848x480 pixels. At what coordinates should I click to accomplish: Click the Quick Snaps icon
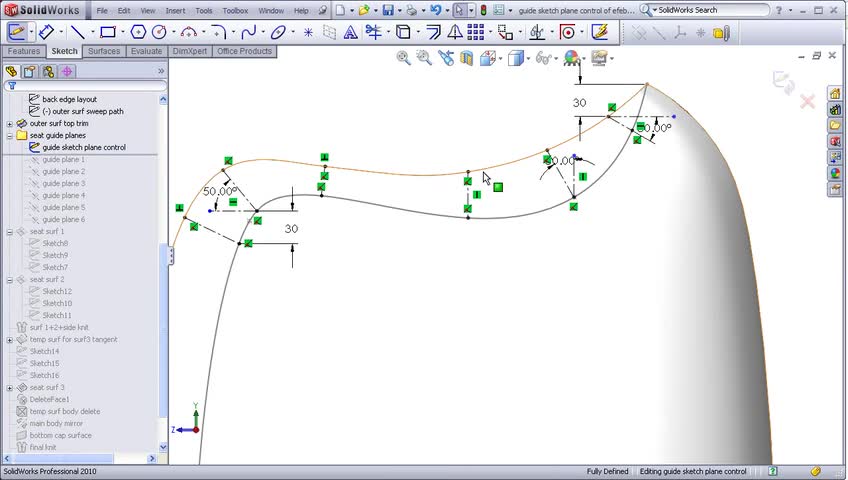[567, 32]
